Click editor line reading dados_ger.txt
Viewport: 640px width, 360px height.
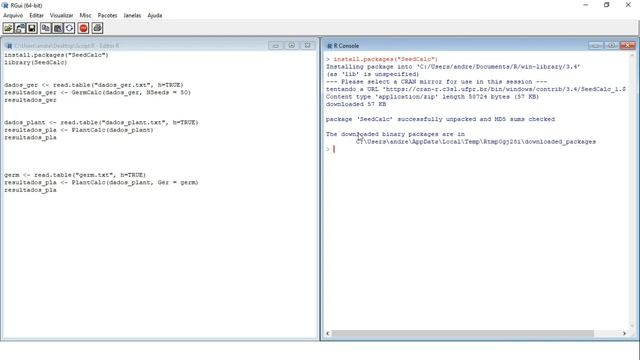point(94,85)
